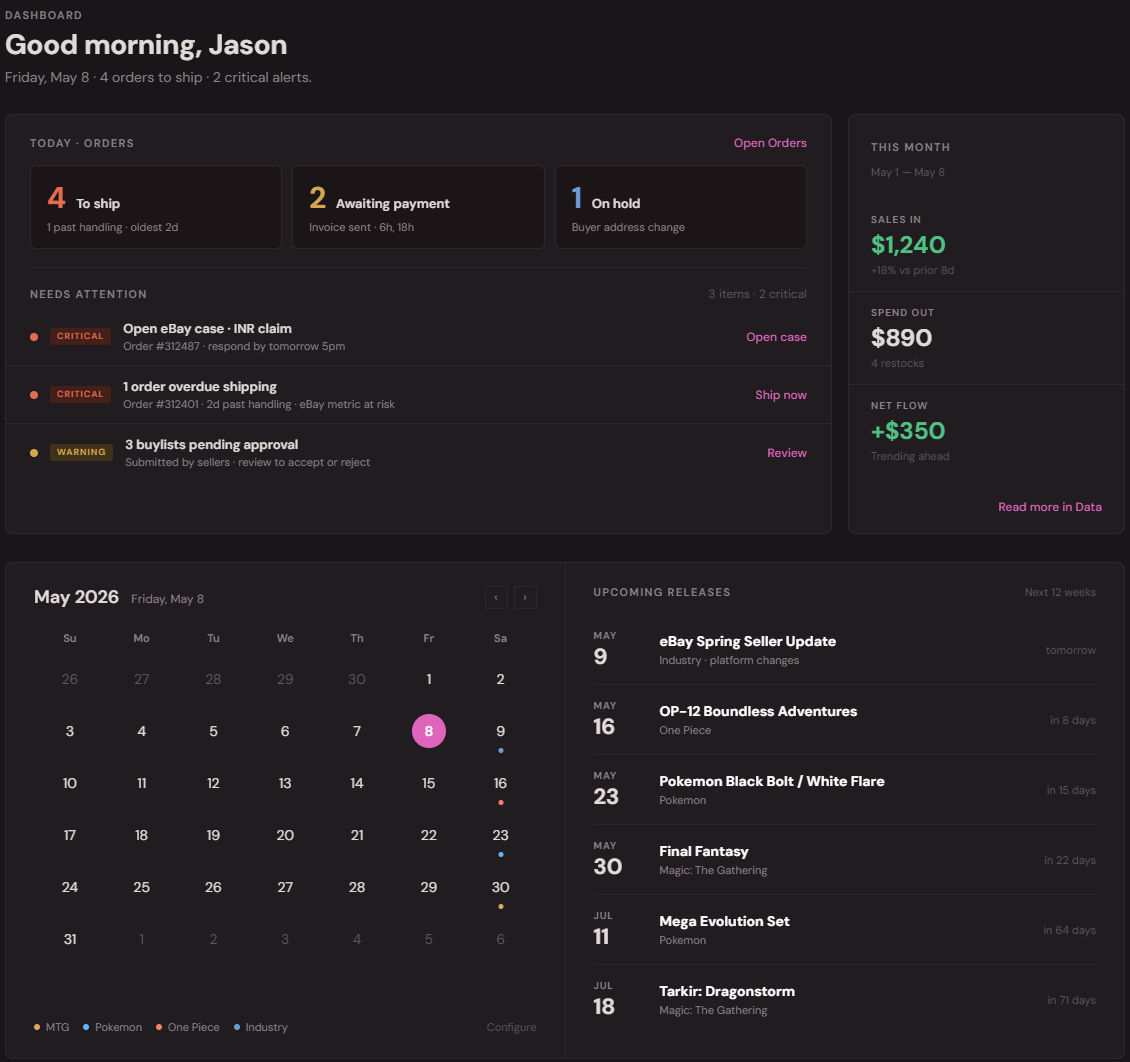Click Configure under the calendar
The height and width of the screenshot is (1062, 1130).
(x=511, y=1027)
